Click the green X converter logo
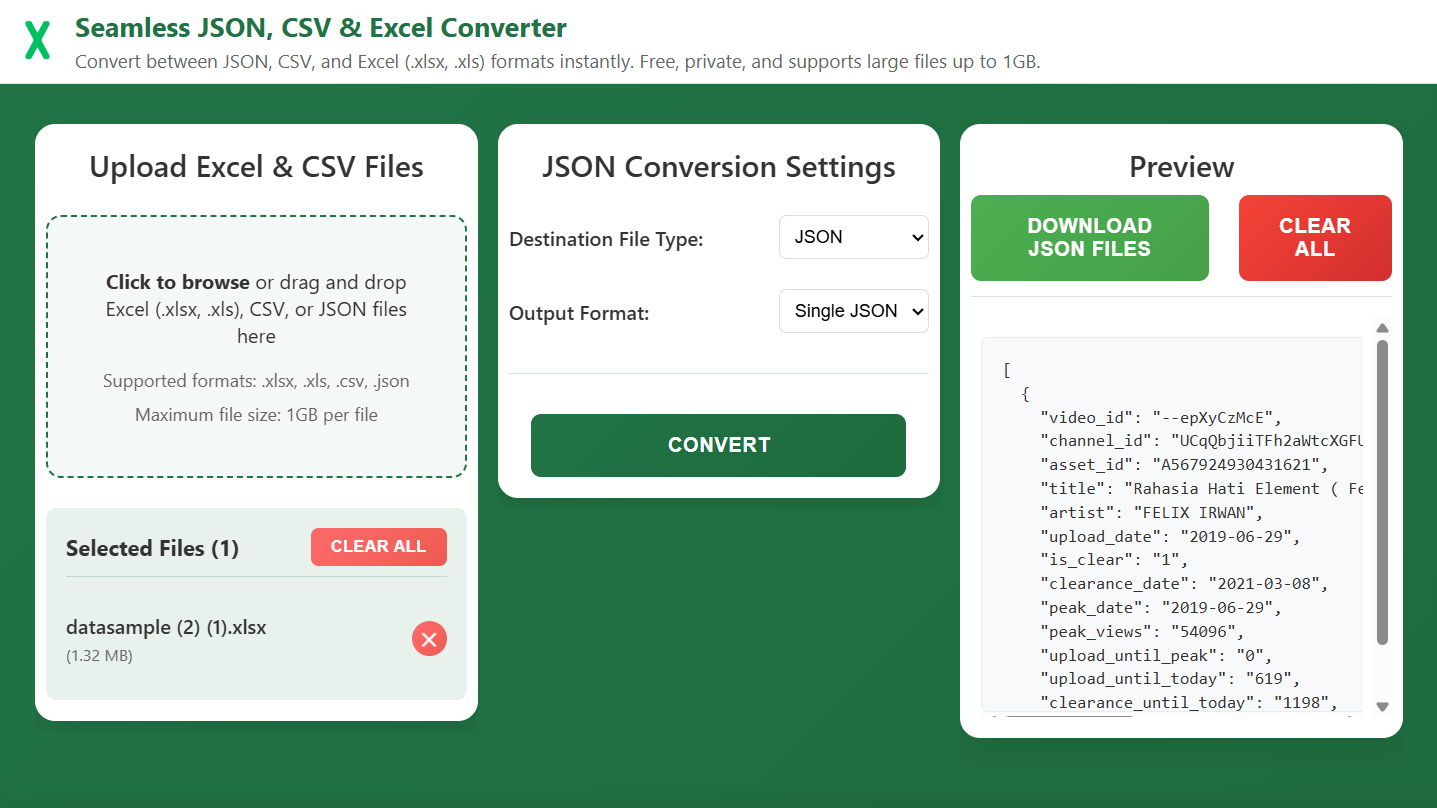The height and width of the screenshot is (808, 1437). tap(37, 41)
